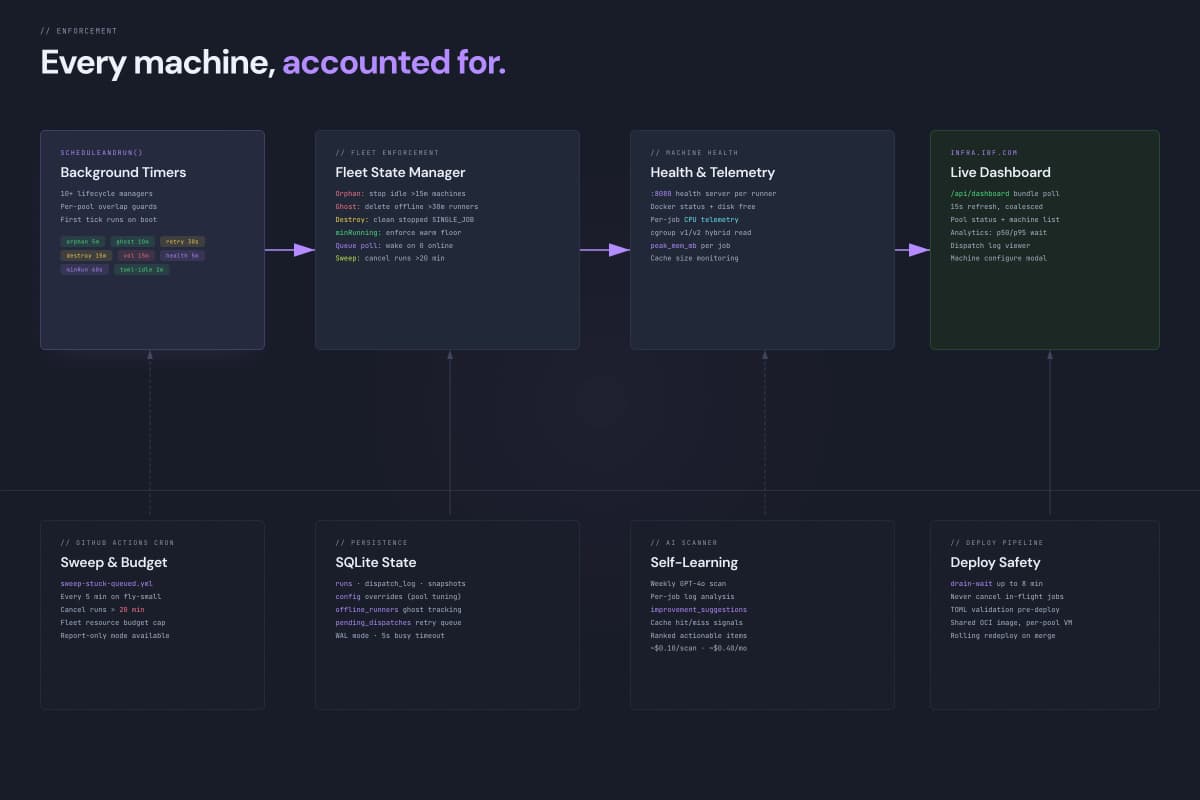Click ':8080 health server per runner' line
Image resolution: width=1200 pixels, height=800 pixels.
[x=713, y=193]
